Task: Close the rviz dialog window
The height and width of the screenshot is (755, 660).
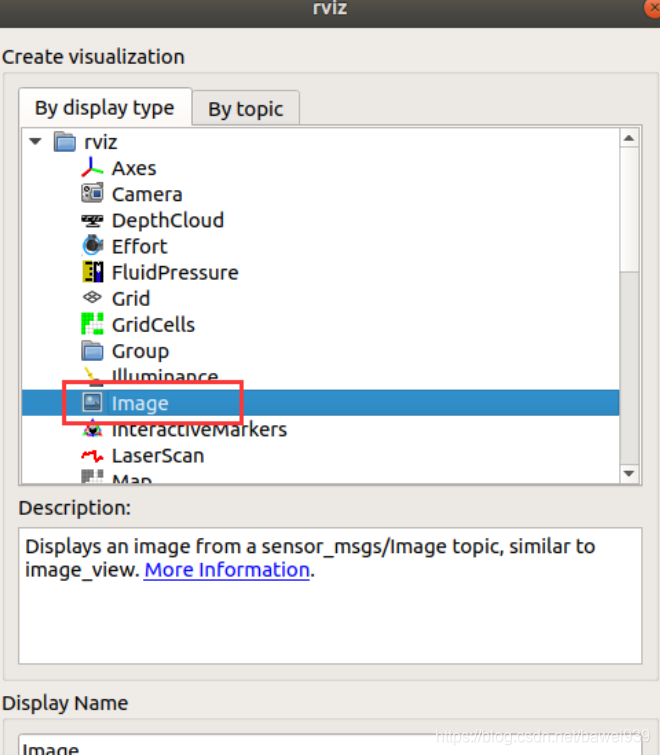Action: [x=653, y=8]
